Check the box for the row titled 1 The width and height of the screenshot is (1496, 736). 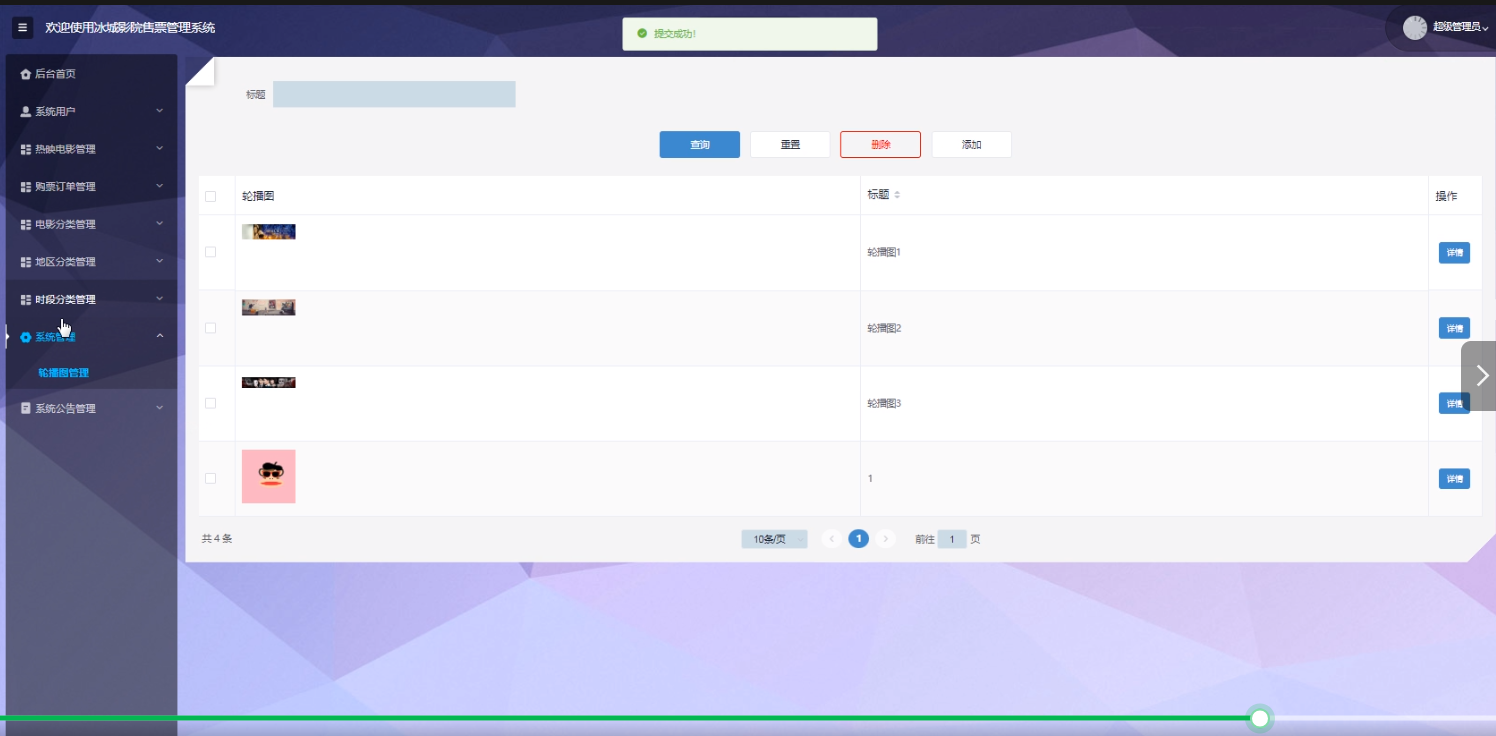210,478
